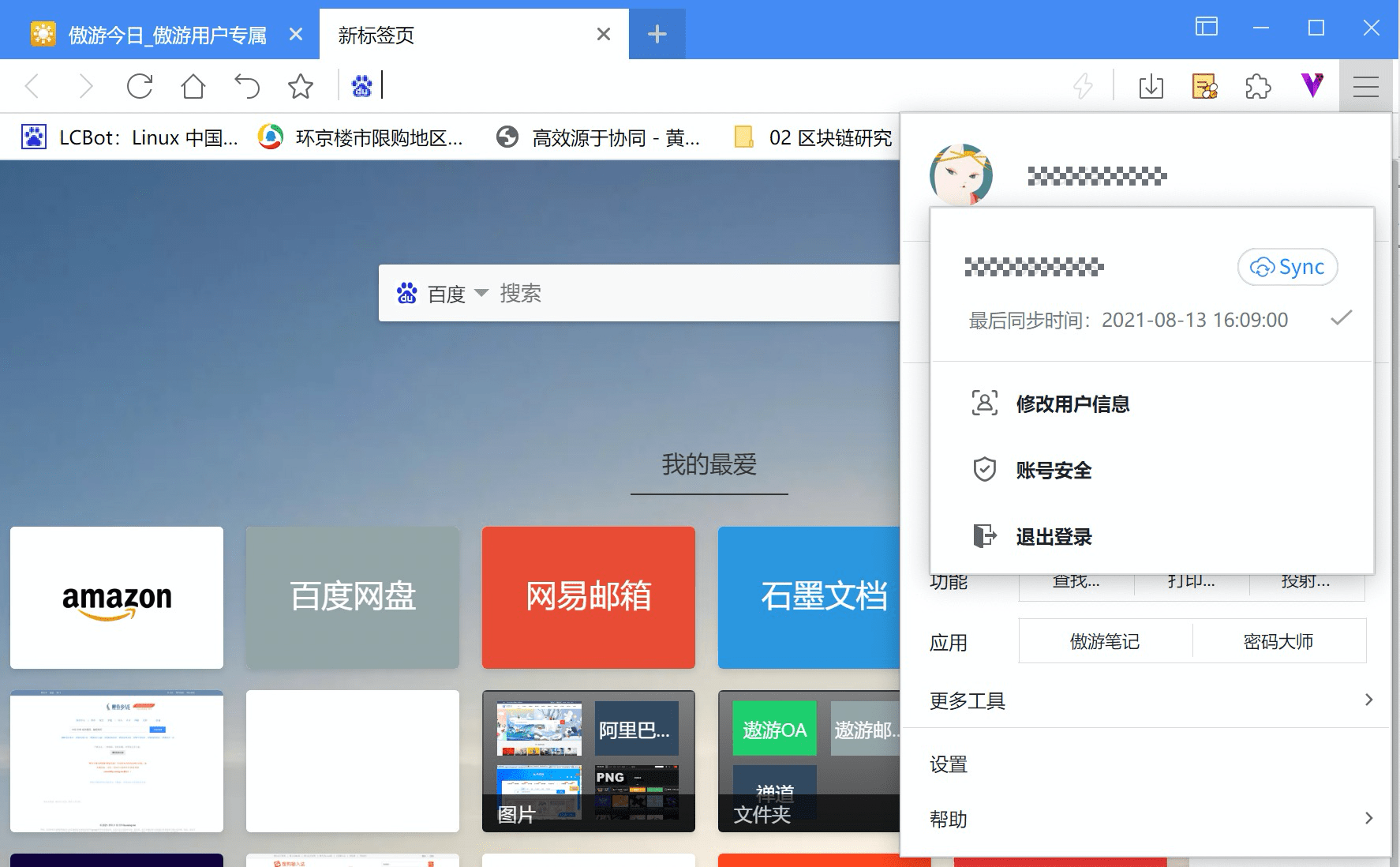Bookmark page with the star icon

[x=301, y=85]
